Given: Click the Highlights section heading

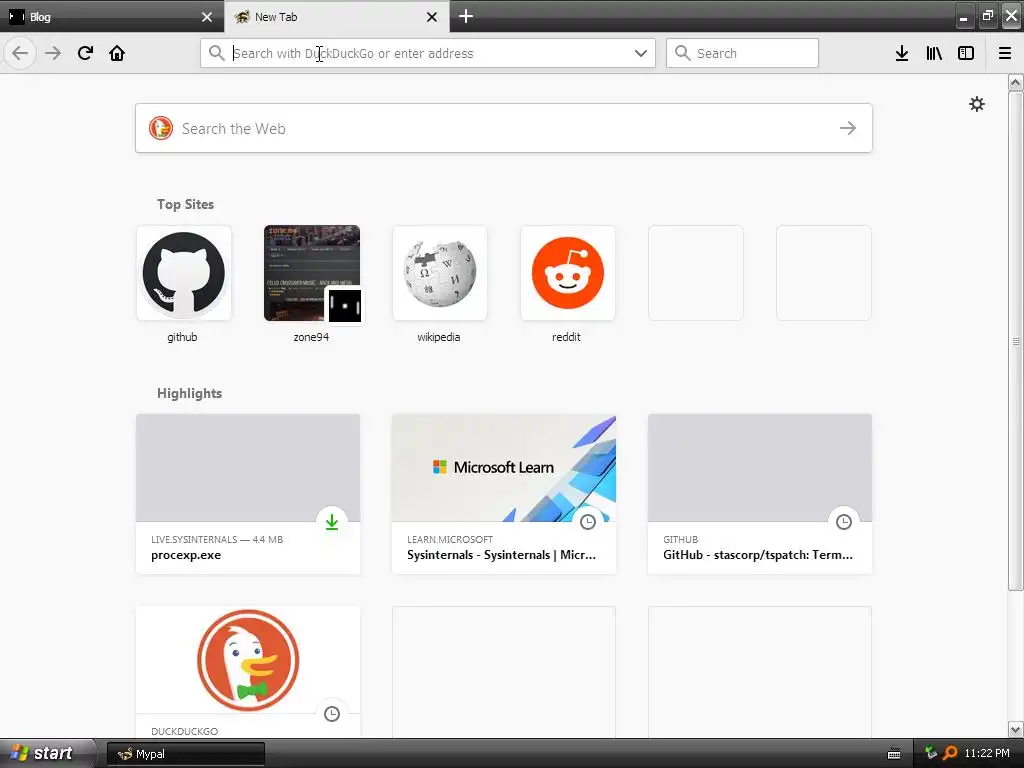Looking at the screenshot, I should (189, 393).
